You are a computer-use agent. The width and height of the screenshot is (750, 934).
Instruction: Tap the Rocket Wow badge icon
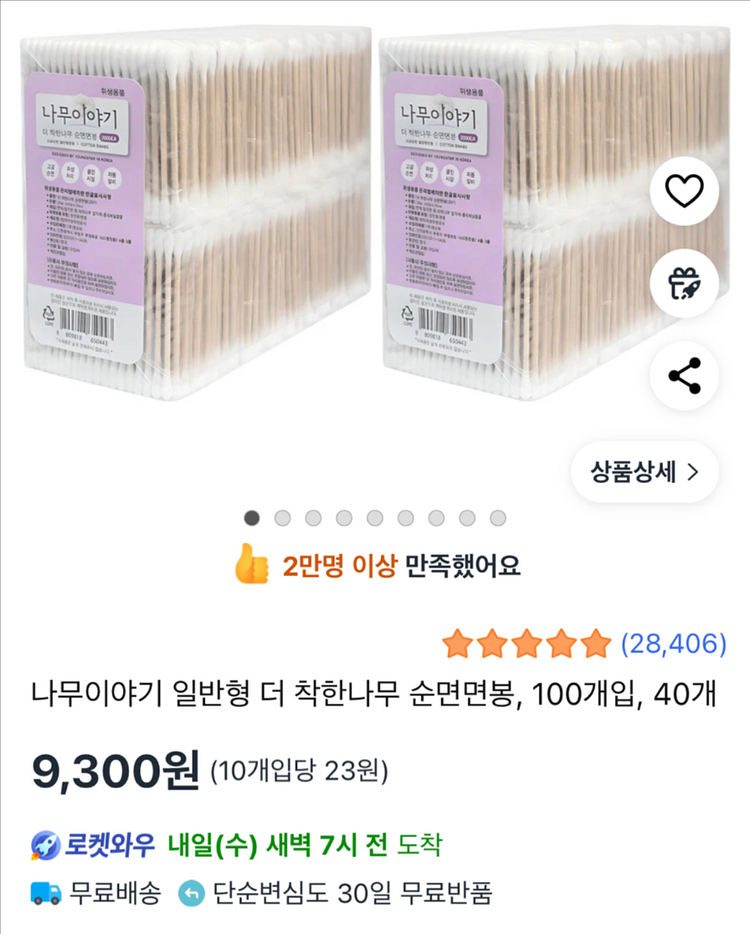(x=48, y=845)
